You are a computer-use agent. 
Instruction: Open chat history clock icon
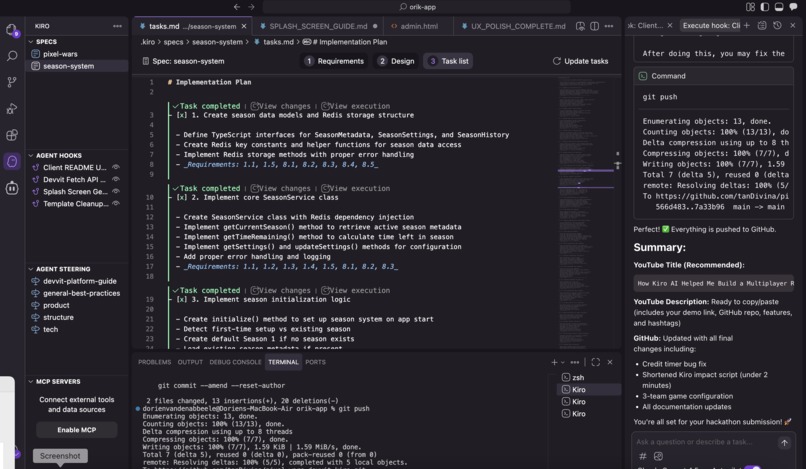[x=777, y=25]
